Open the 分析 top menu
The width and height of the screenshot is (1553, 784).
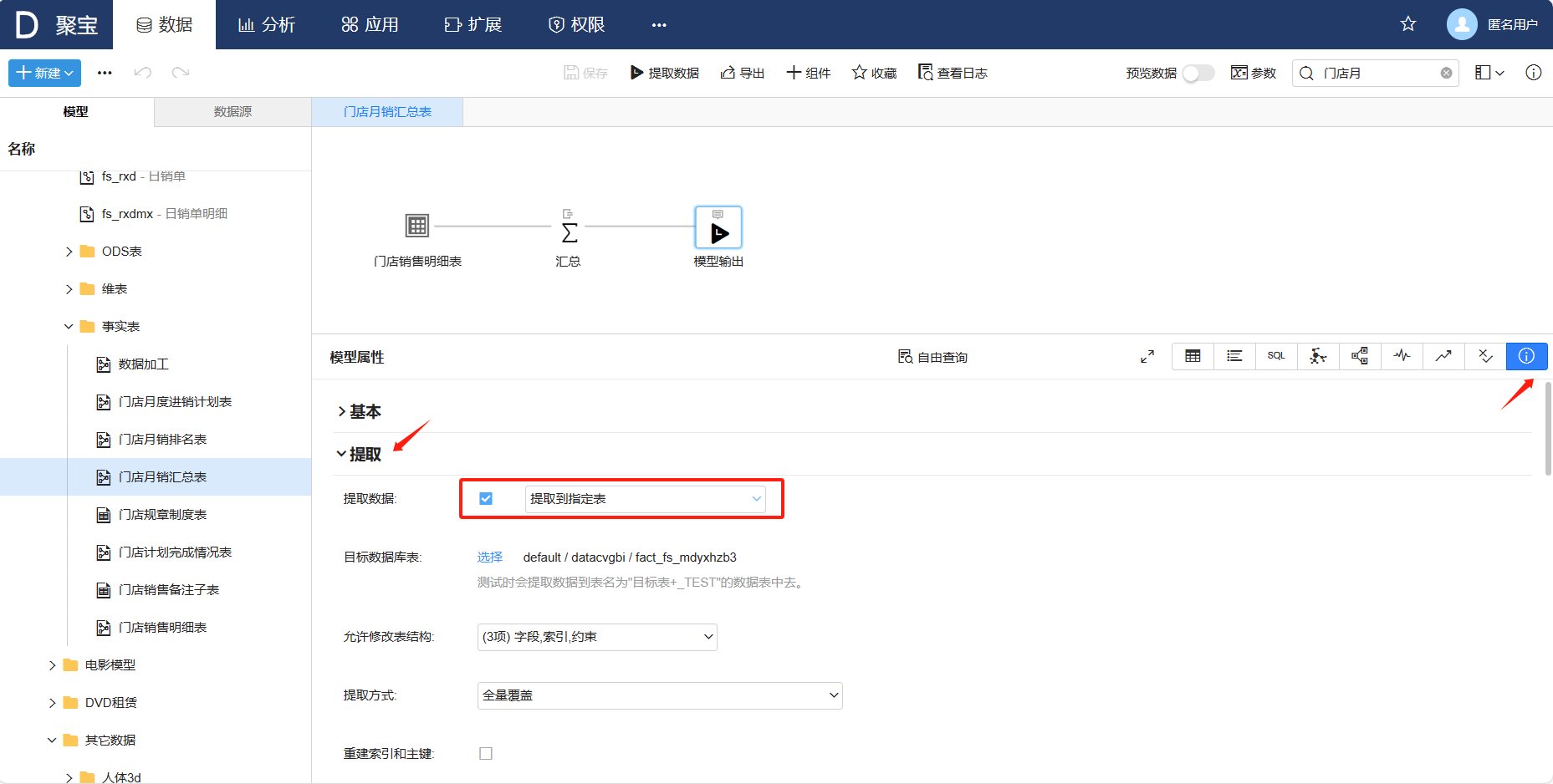(266, 24)
